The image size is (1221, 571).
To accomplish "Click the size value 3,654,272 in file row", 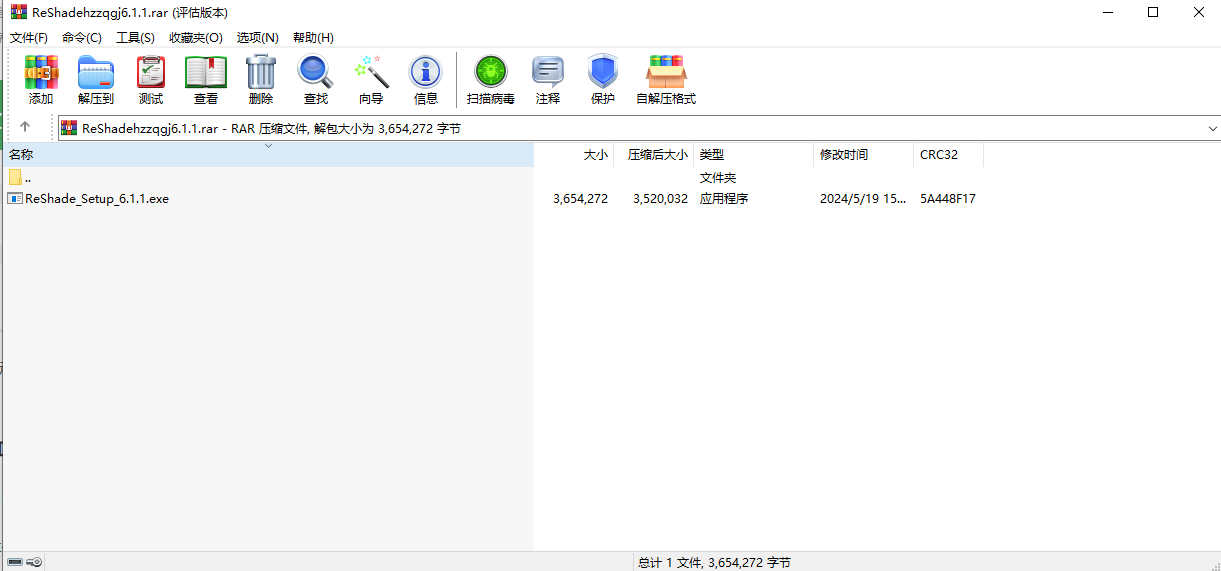I will point(580,199).
